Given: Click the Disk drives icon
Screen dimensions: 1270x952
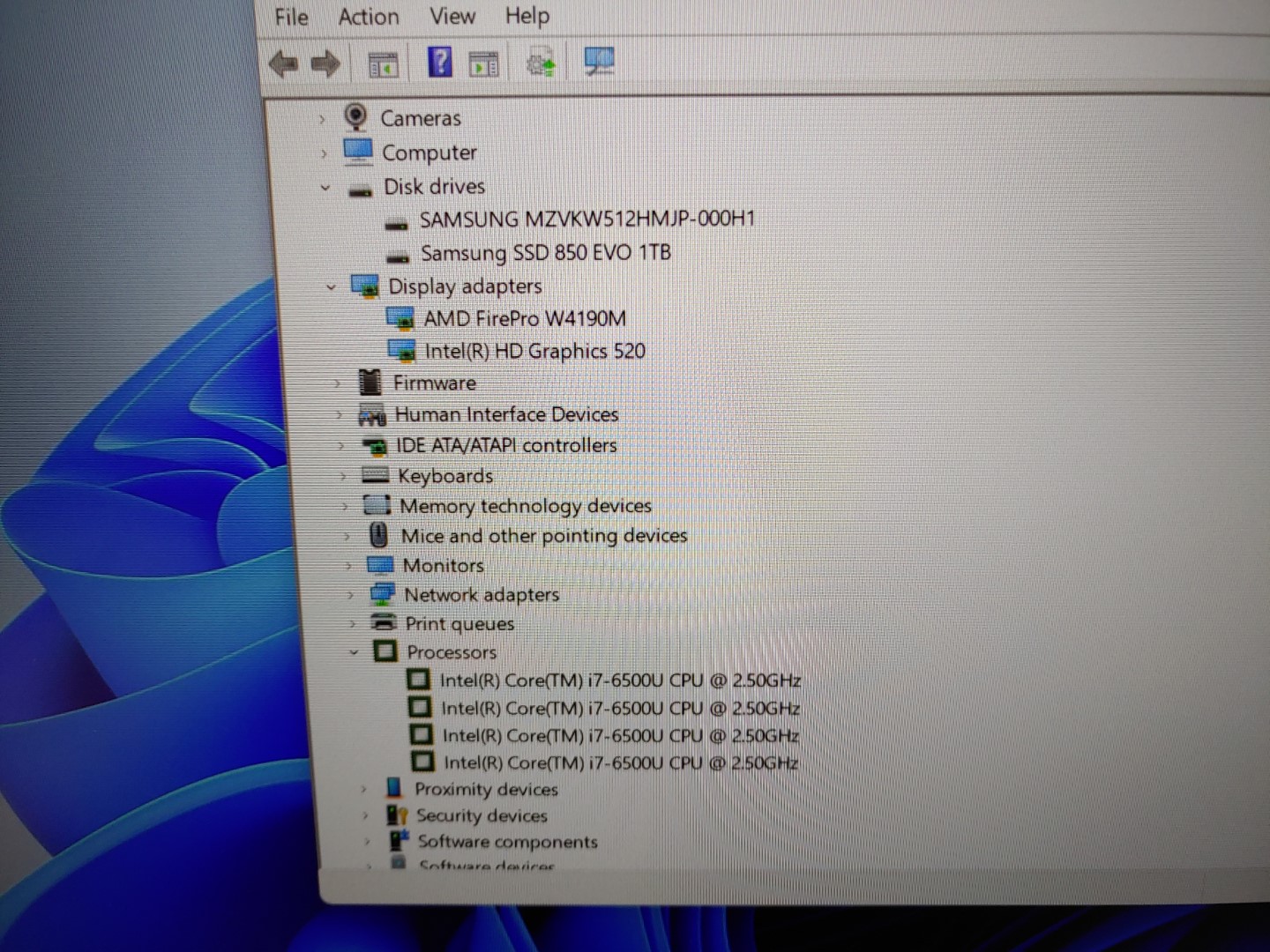Looking at the screenshot, I should 361,190.
